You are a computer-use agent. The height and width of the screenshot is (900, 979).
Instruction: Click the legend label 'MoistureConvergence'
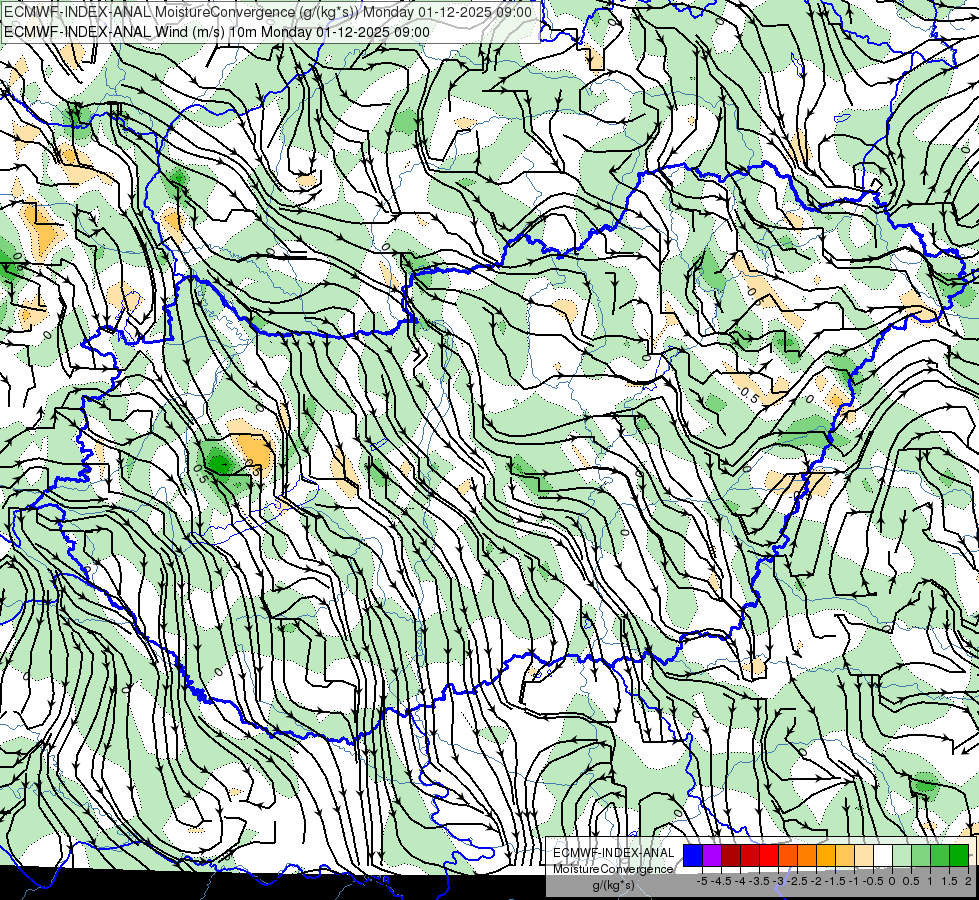[x=613, y=869]
